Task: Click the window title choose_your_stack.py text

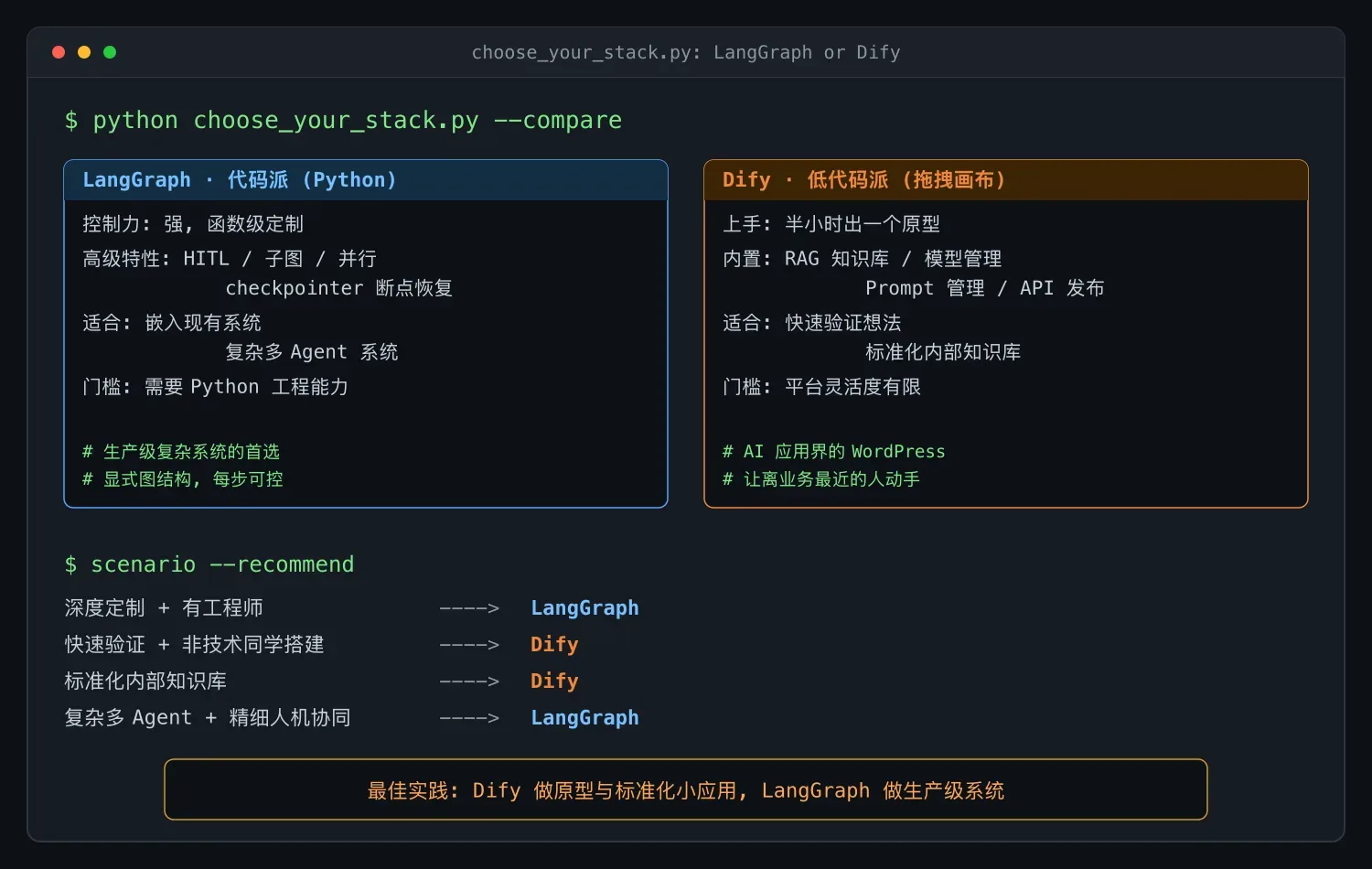Action: tap(686, 53)
